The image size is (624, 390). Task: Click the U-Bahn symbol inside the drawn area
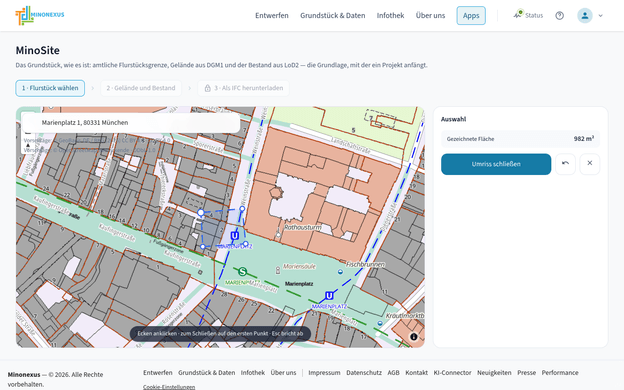235,236
